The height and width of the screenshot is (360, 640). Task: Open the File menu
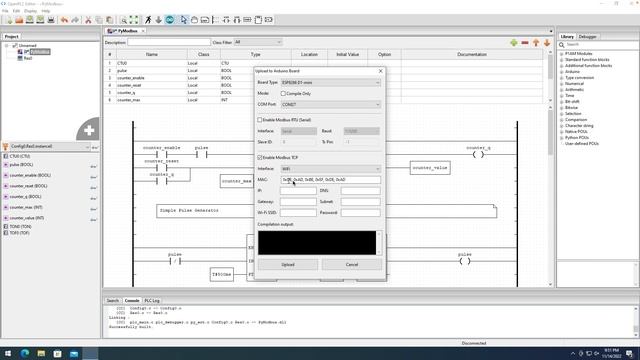[5, 11]
